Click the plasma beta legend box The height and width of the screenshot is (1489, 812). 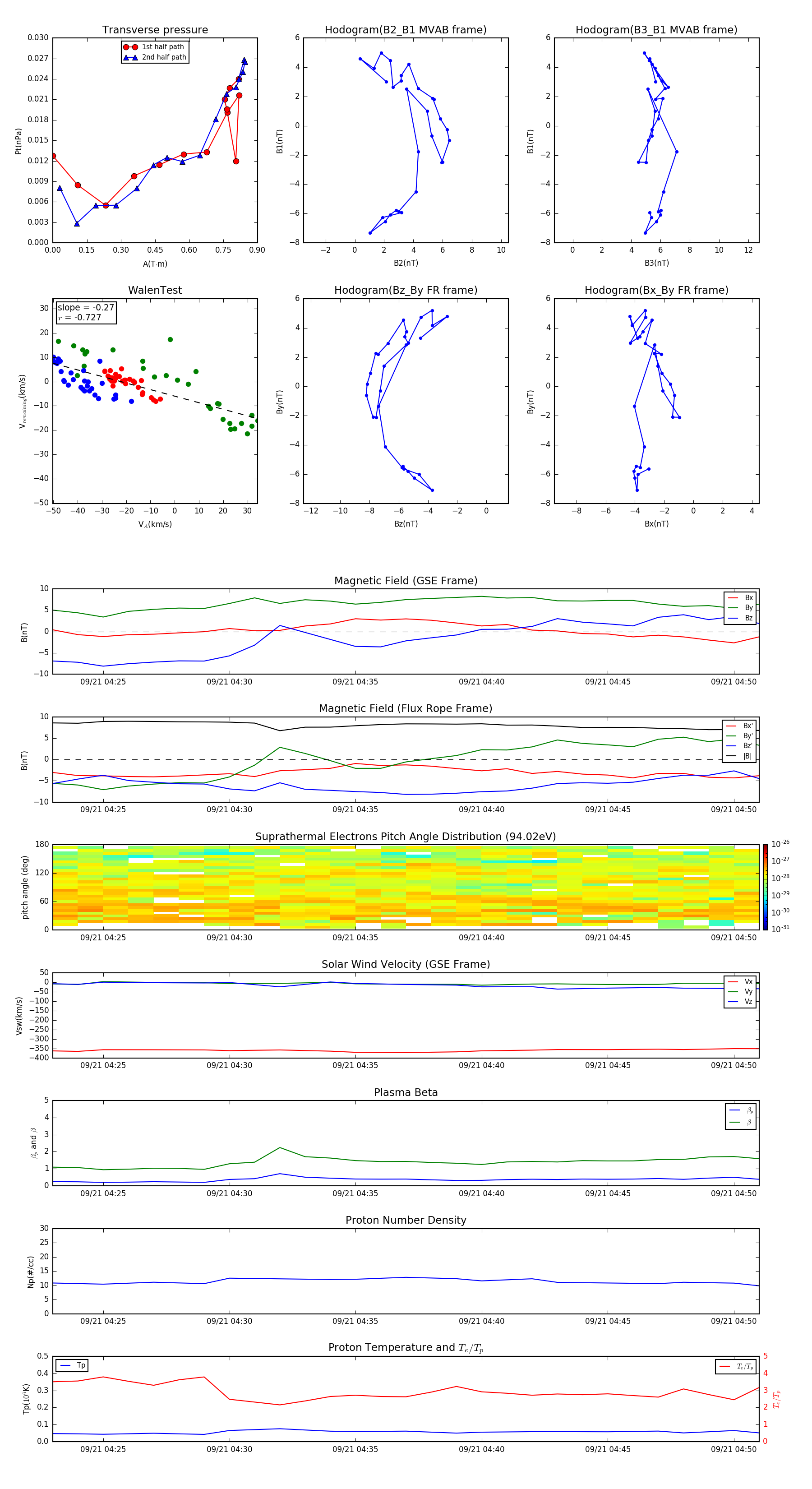(x=740, y=1116)
